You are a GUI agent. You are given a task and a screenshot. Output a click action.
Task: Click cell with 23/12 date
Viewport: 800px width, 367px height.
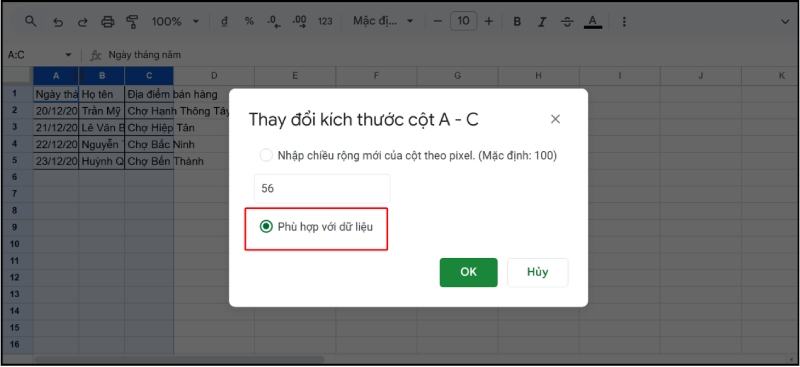click(x=56, y=161)
